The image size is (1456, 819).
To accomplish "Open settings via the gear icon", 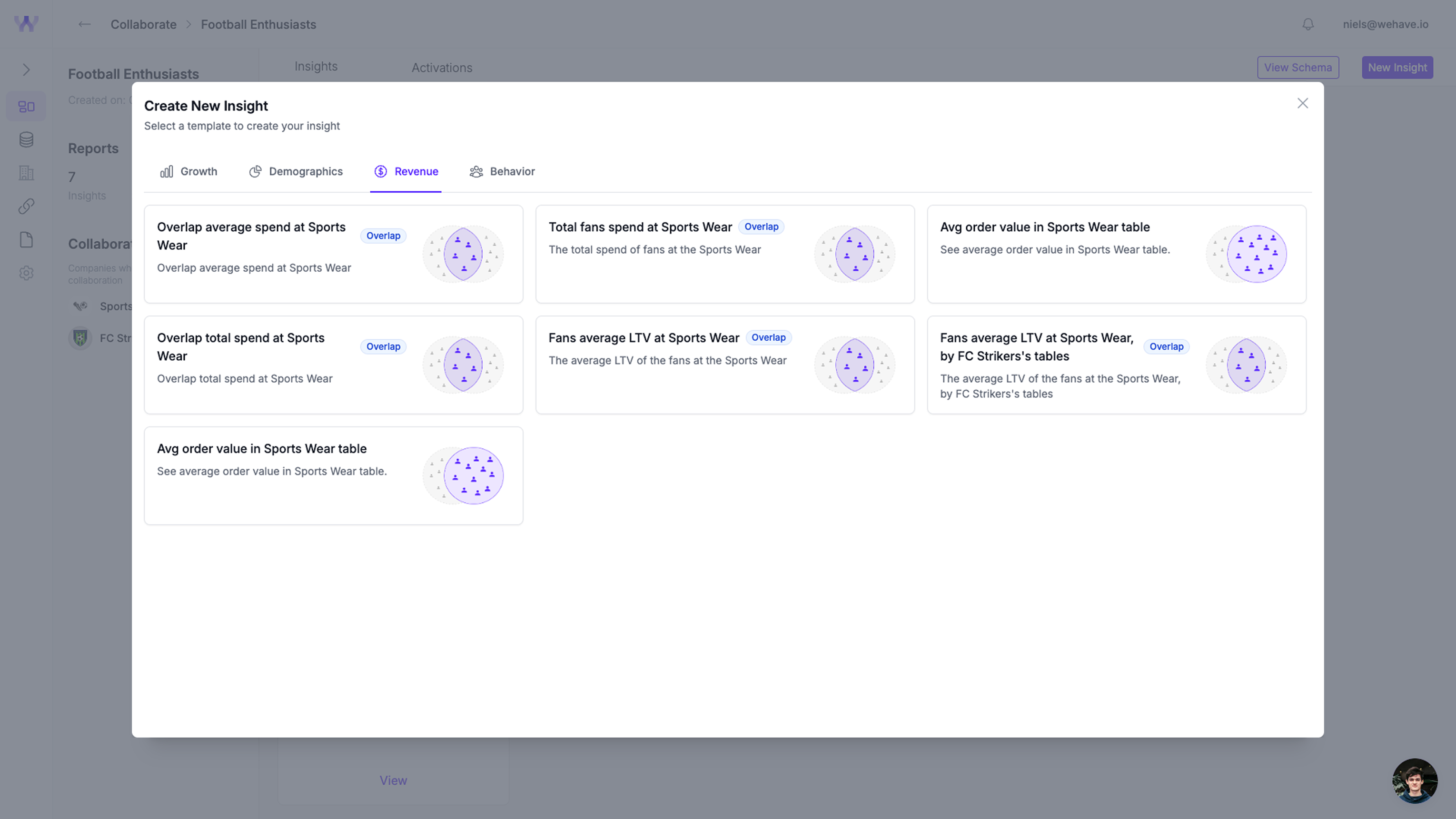I will (26, 273).
